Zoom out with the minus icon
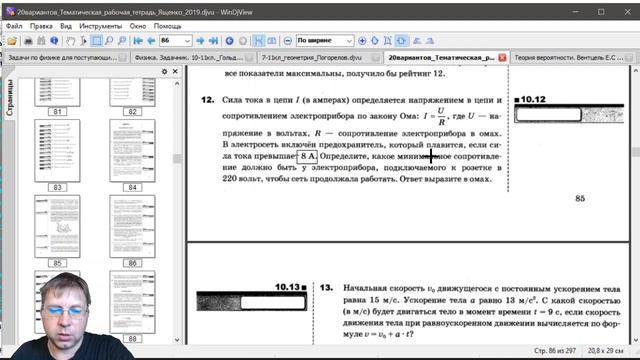 [x=287, y=41]
